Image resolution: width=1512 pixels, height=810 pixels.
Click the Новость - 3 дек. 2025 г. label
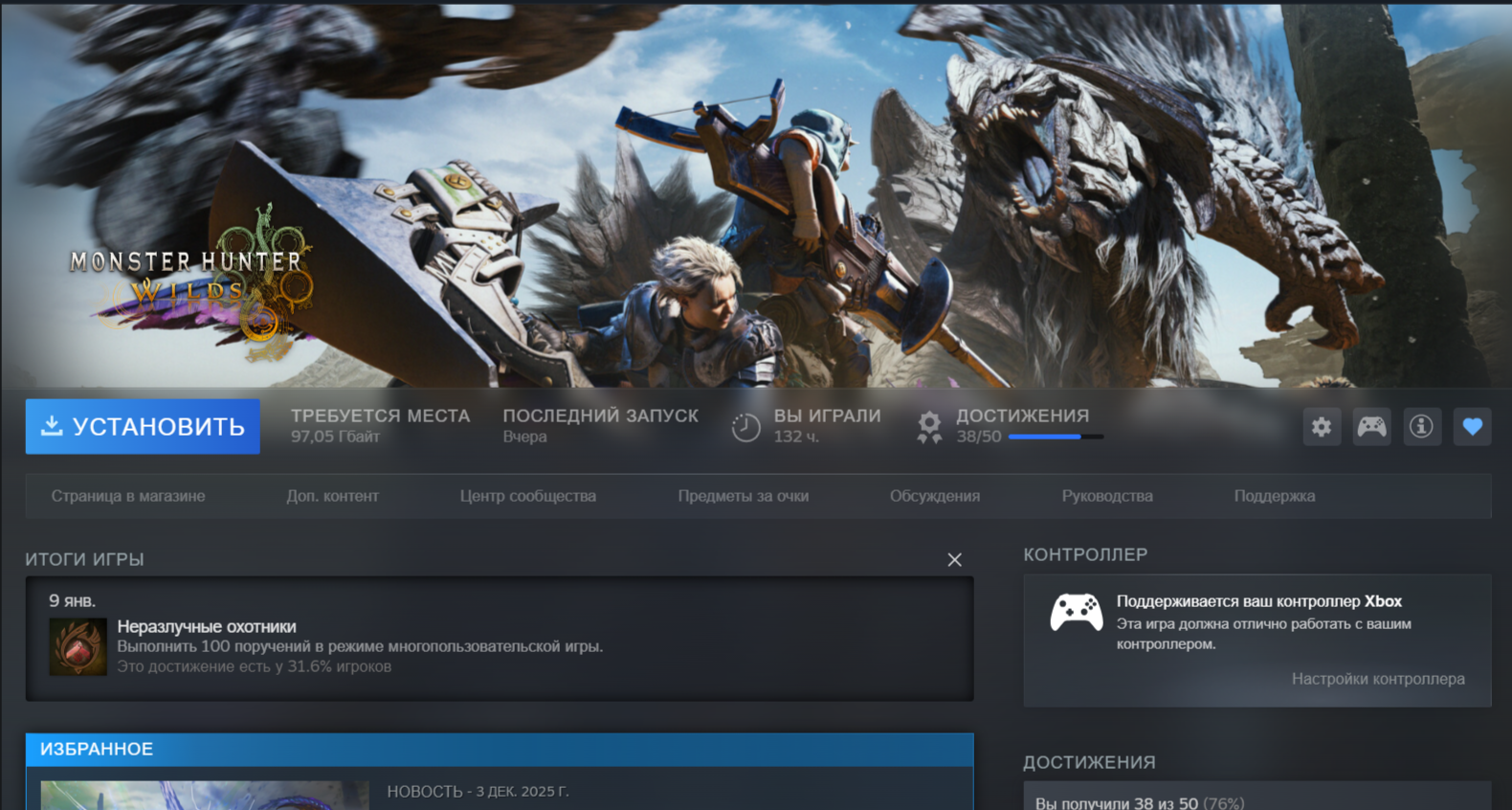click(478, 792)
